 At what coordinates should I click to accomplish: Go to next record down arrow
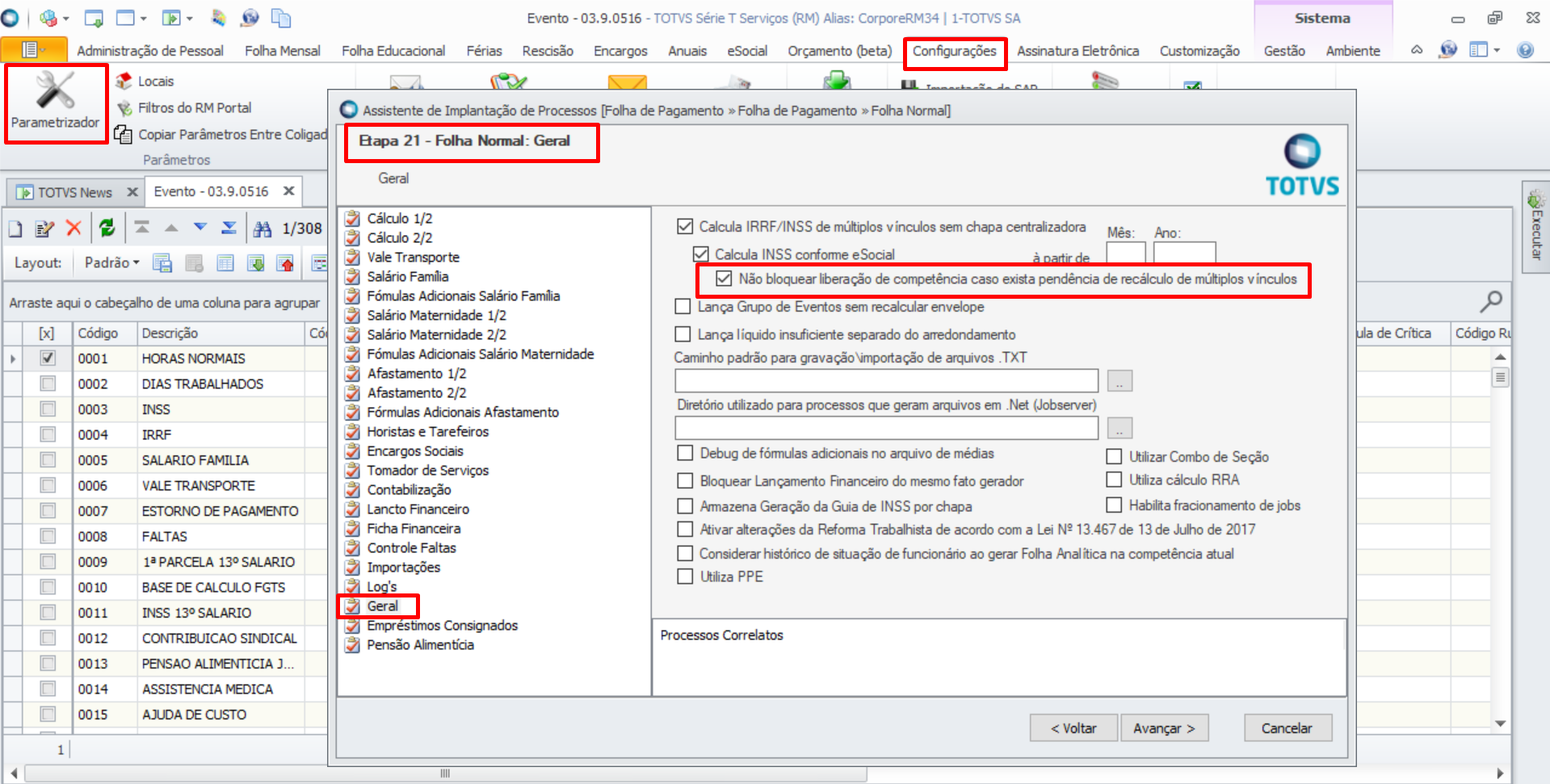point(200,228)
